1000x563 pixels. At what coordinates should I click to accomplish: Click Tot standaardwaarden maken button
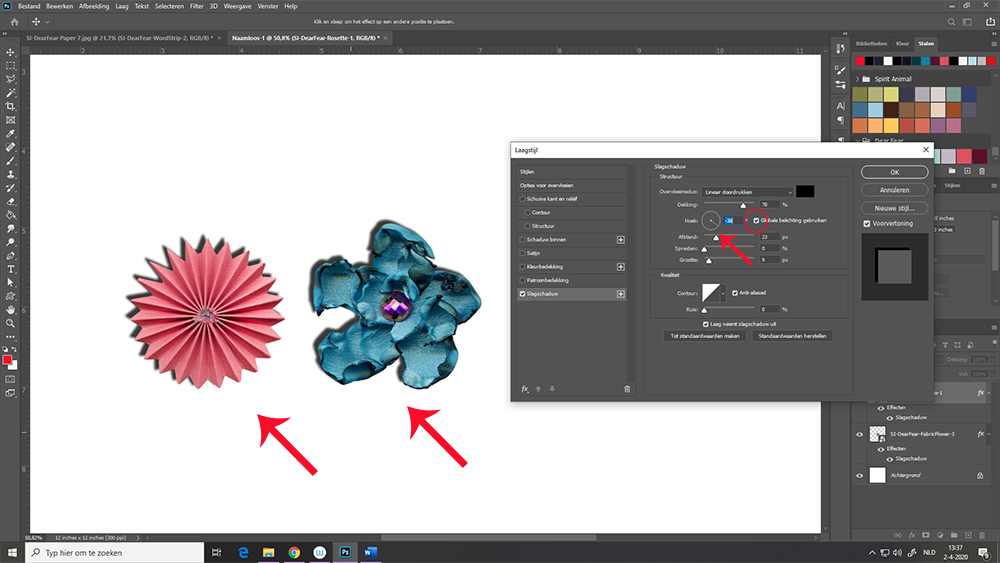click(x=705, y=336)
